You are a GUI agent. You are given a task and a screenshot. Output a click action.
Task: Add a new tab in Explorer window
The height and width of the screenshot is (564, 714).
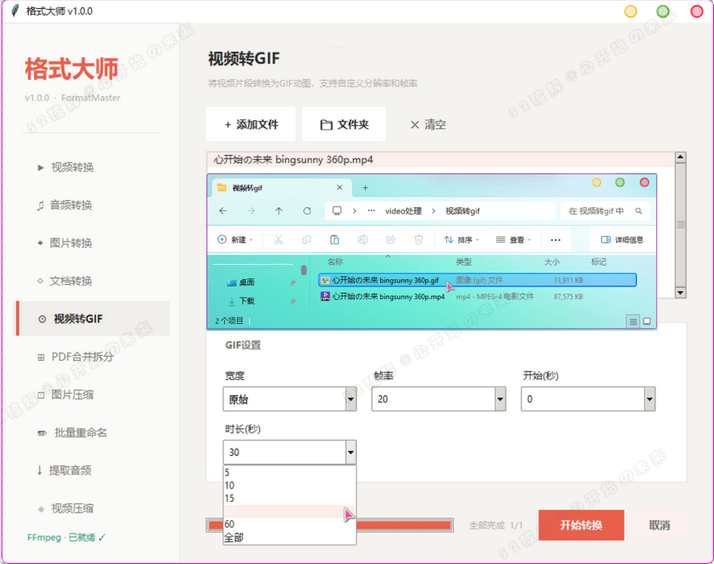click(365, 188)
